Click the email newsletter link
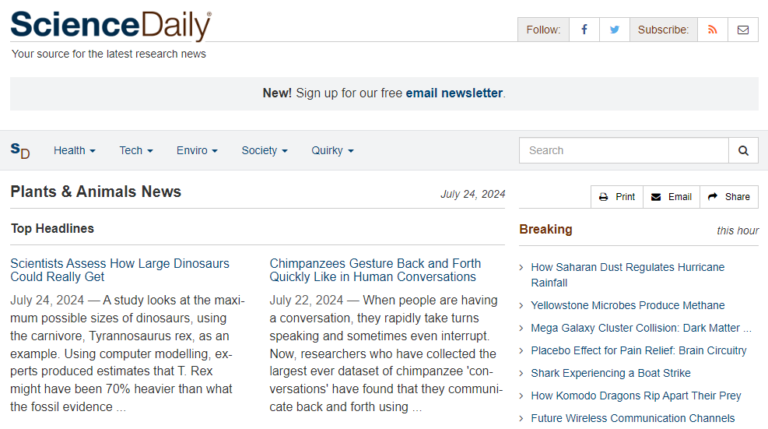This screenshot has width=768, height=429. pos(454,93)
